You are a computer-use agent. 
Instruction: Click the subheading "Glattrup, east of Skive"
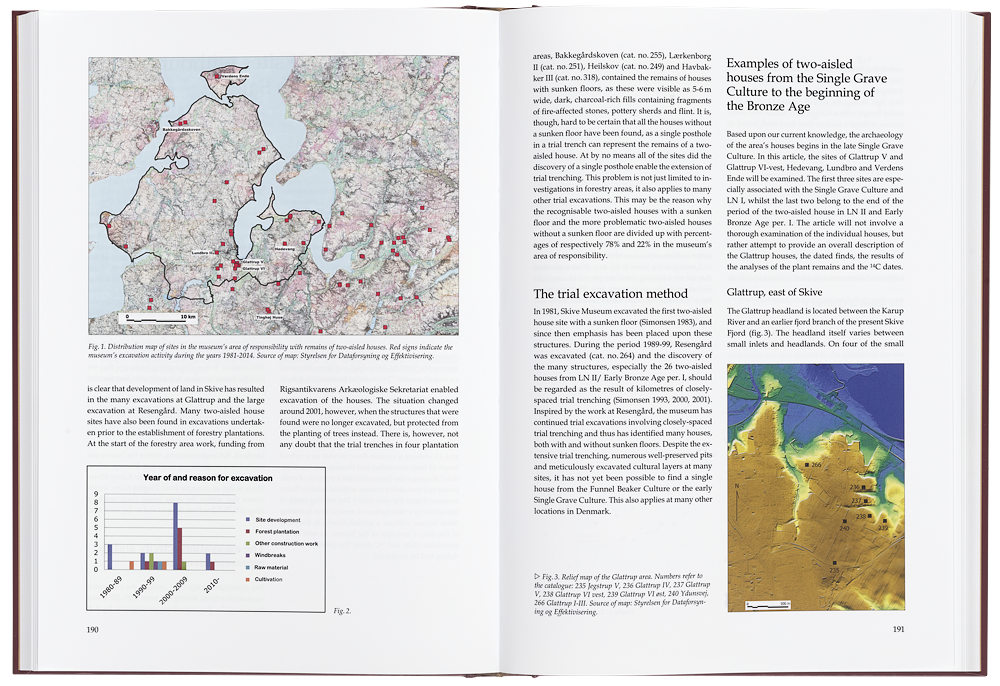tap(774, 292)
